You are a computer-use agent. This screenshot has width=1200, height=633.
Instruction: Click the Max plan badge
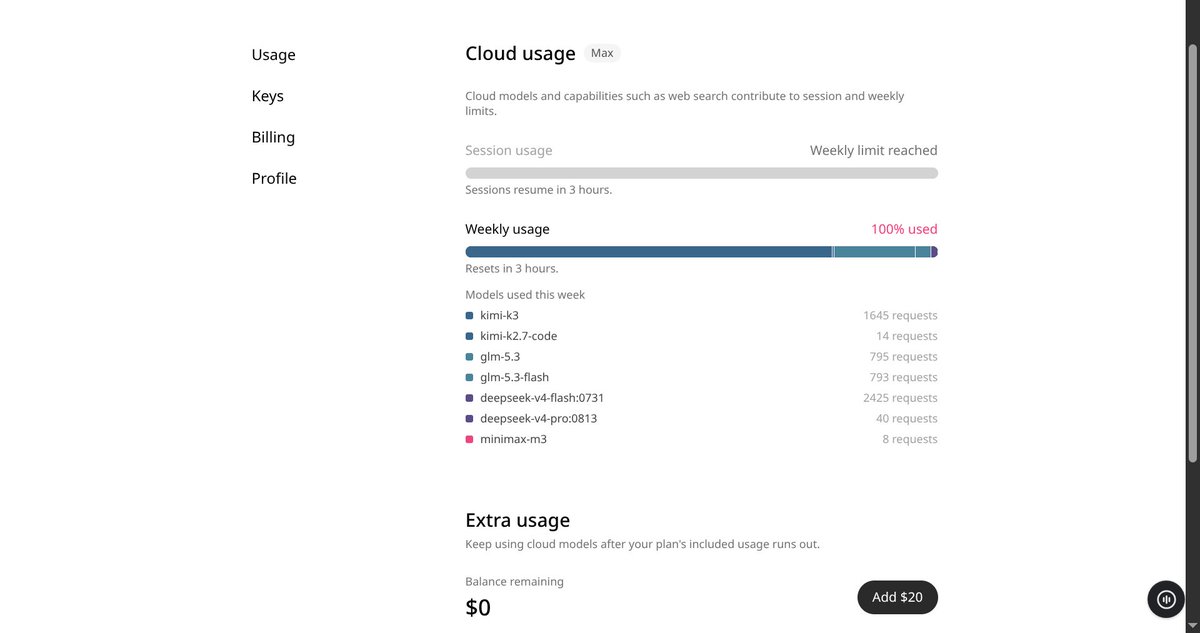click(602, 53)
